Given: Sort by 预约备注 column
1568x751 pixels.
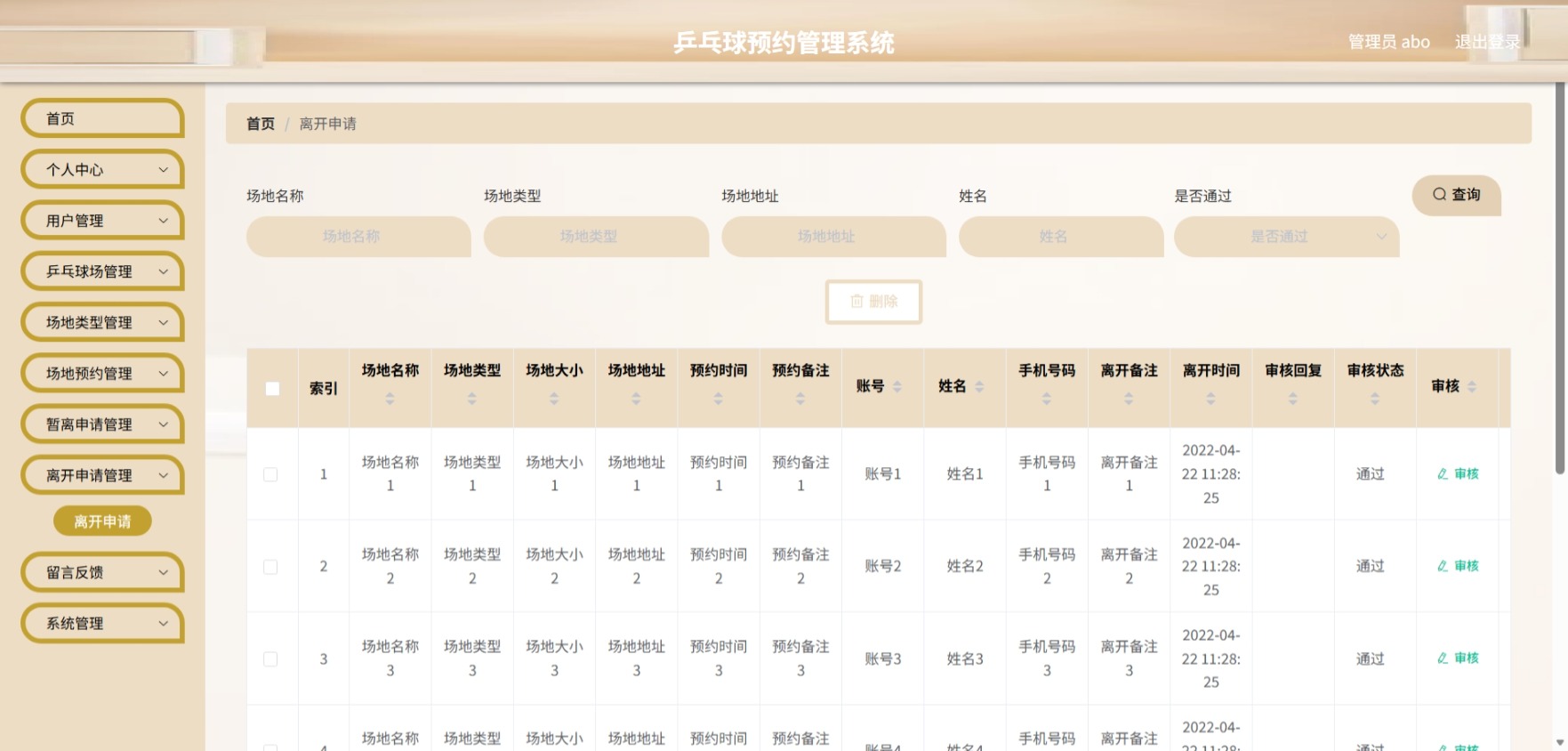Looking at the screenshot, I should 800,399.
